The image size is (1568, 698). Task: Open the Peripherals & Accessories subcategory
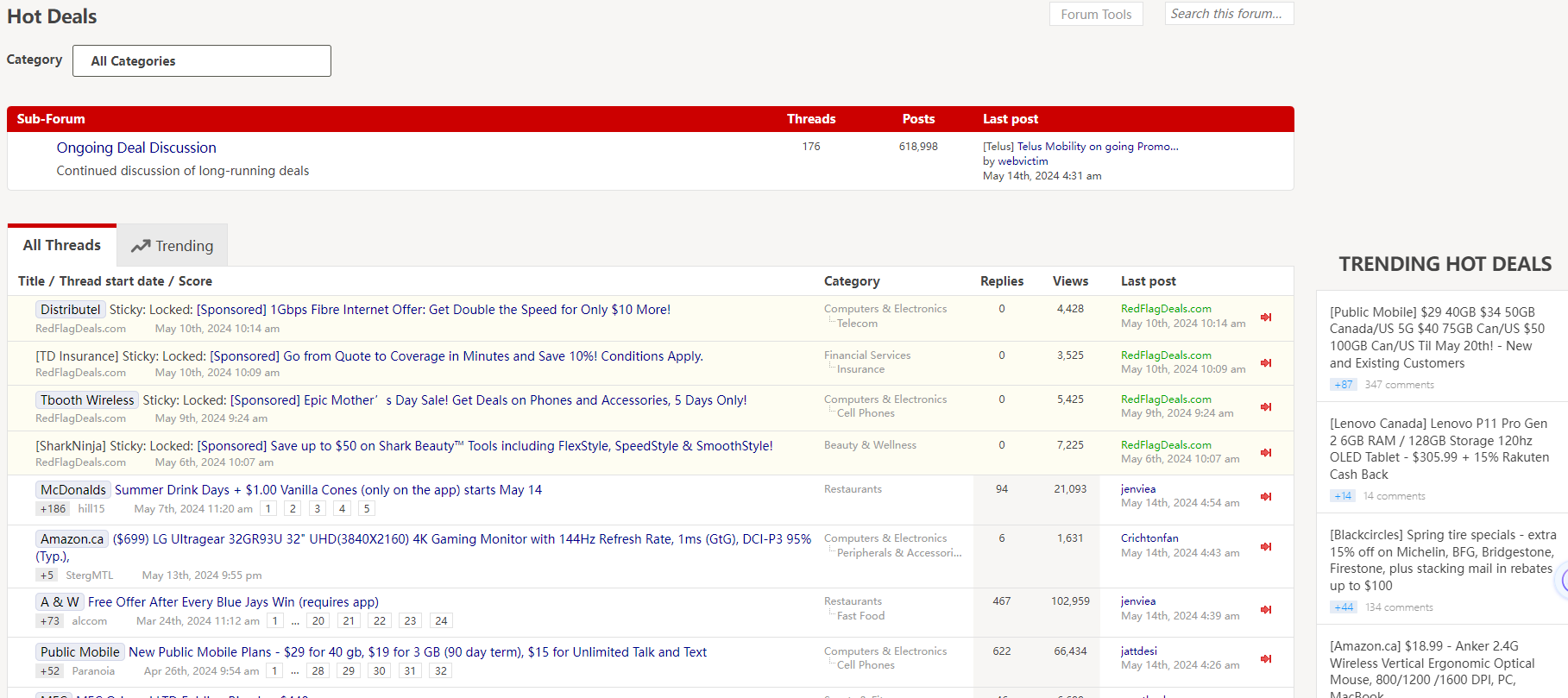(899, 553)
